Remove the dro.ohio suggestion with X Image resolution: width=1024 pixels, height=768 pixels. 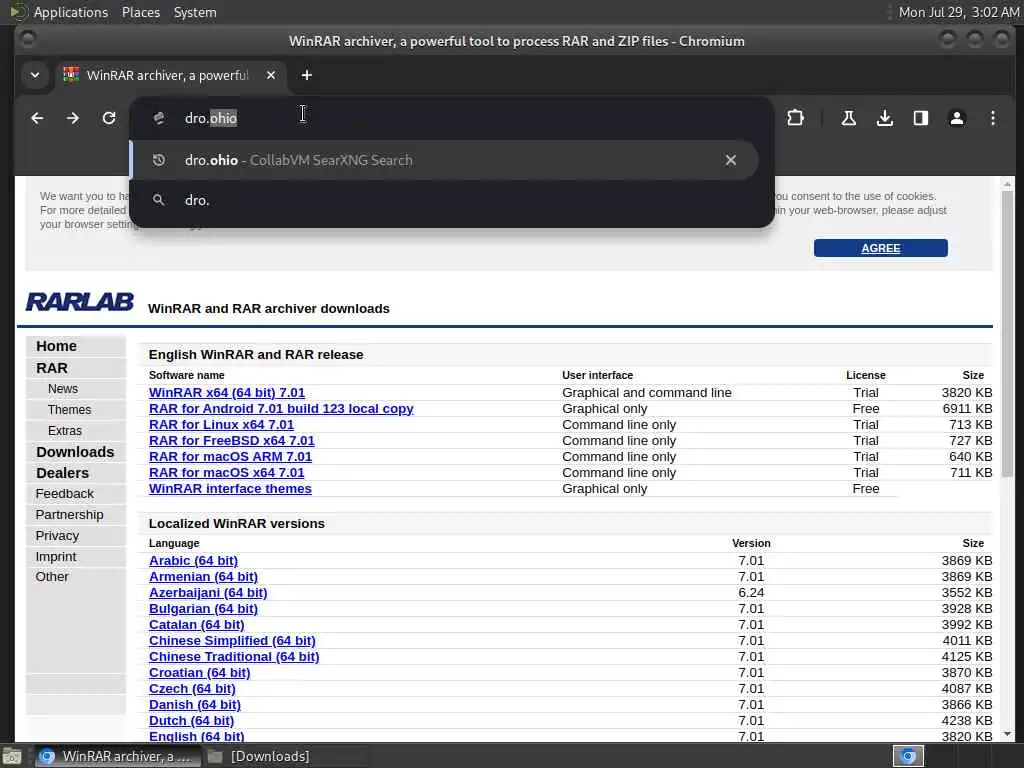click(731, 160)
